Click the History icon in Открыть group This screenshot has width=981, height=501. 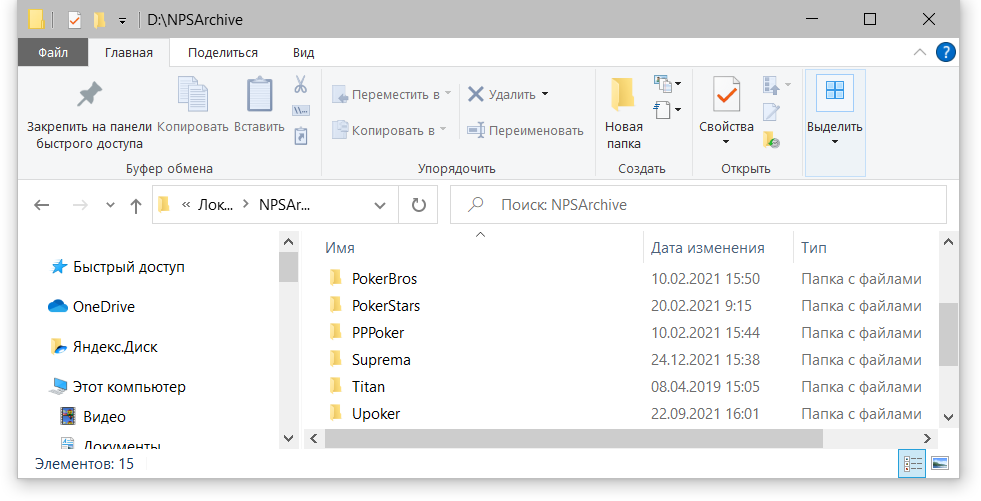771,139
